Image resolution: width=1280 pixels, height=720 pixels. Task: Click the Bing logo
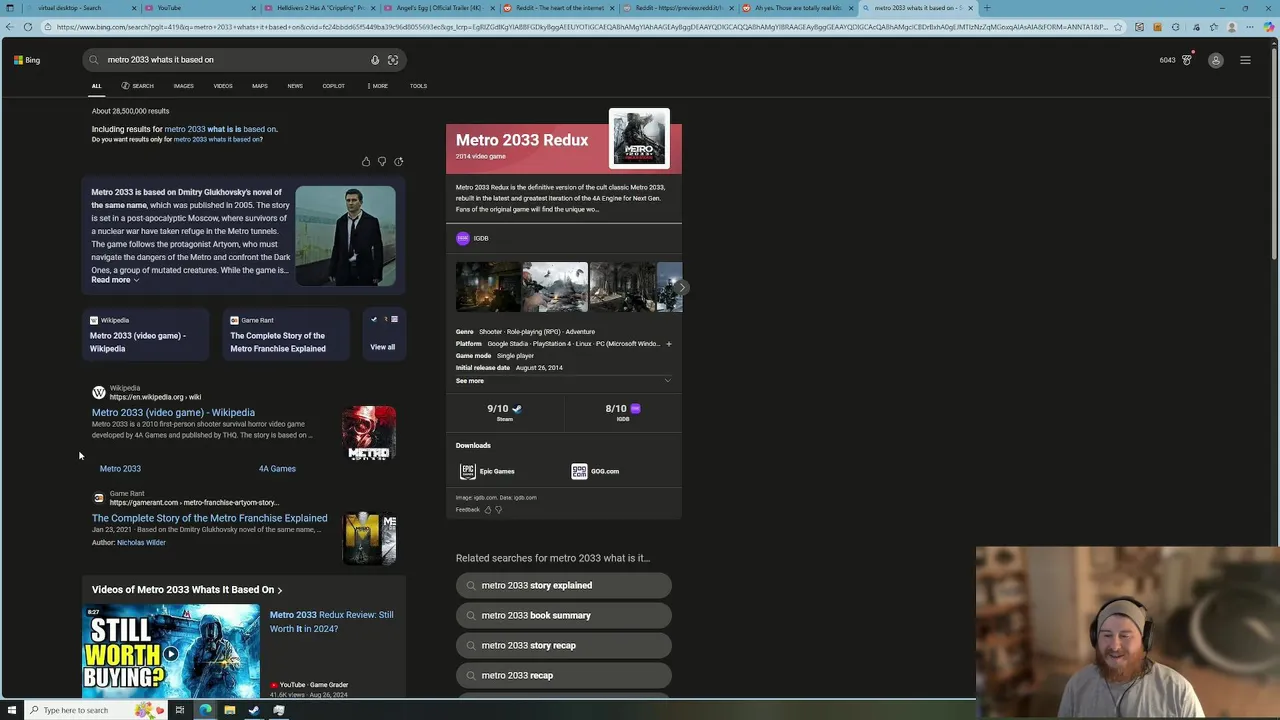(x=27, y=60)
